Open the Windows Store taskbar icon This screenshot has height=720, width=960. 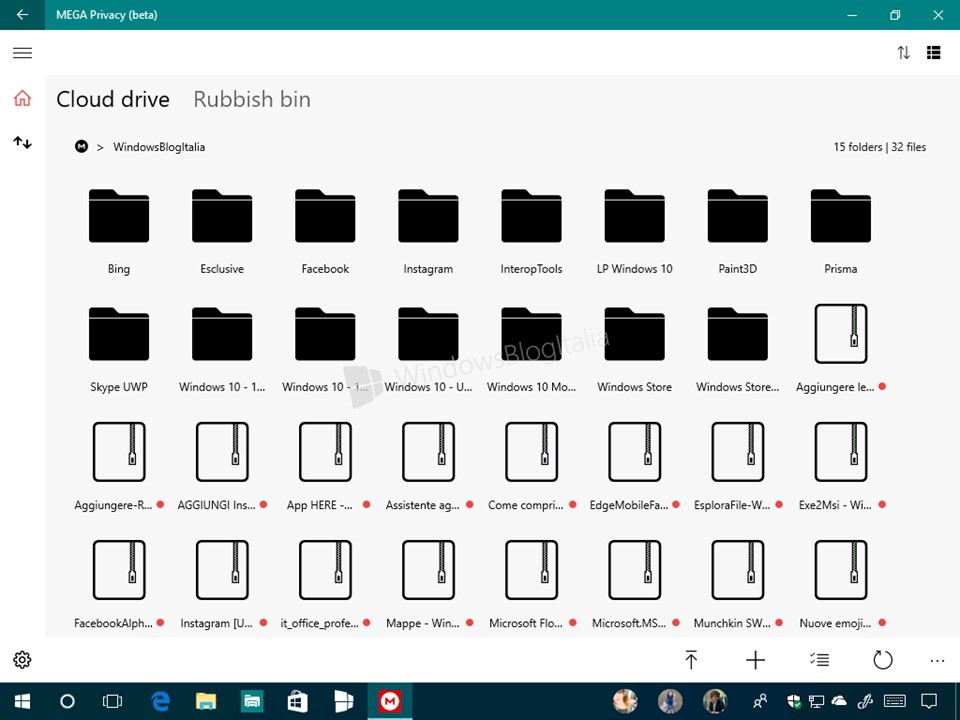click(x=298, y=701)
